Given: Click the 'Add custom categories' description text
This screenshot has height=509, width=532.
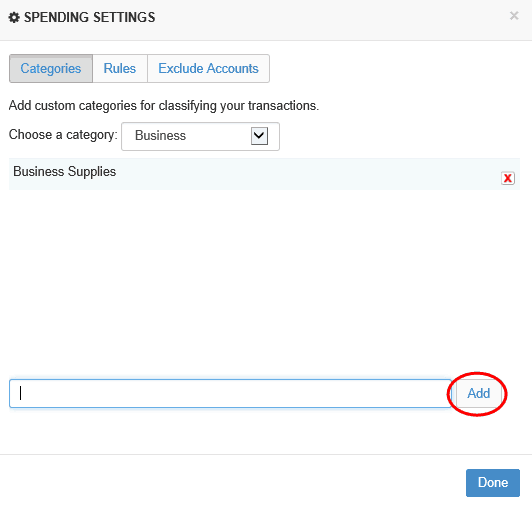Looking at the screenshot, I should (x=164, y=106).
